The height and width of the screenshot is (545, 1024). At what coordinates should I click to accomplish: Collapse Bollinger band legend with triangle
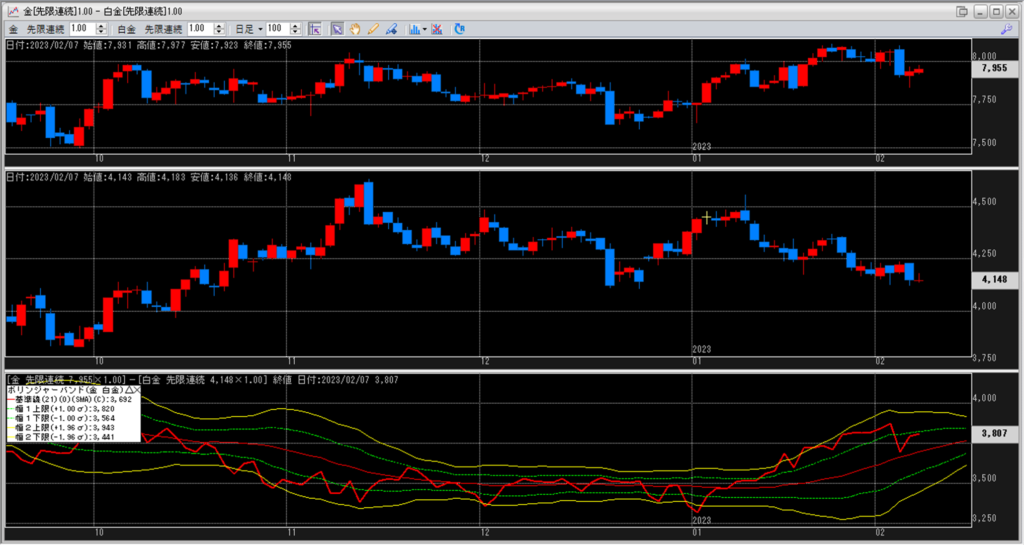127,390
